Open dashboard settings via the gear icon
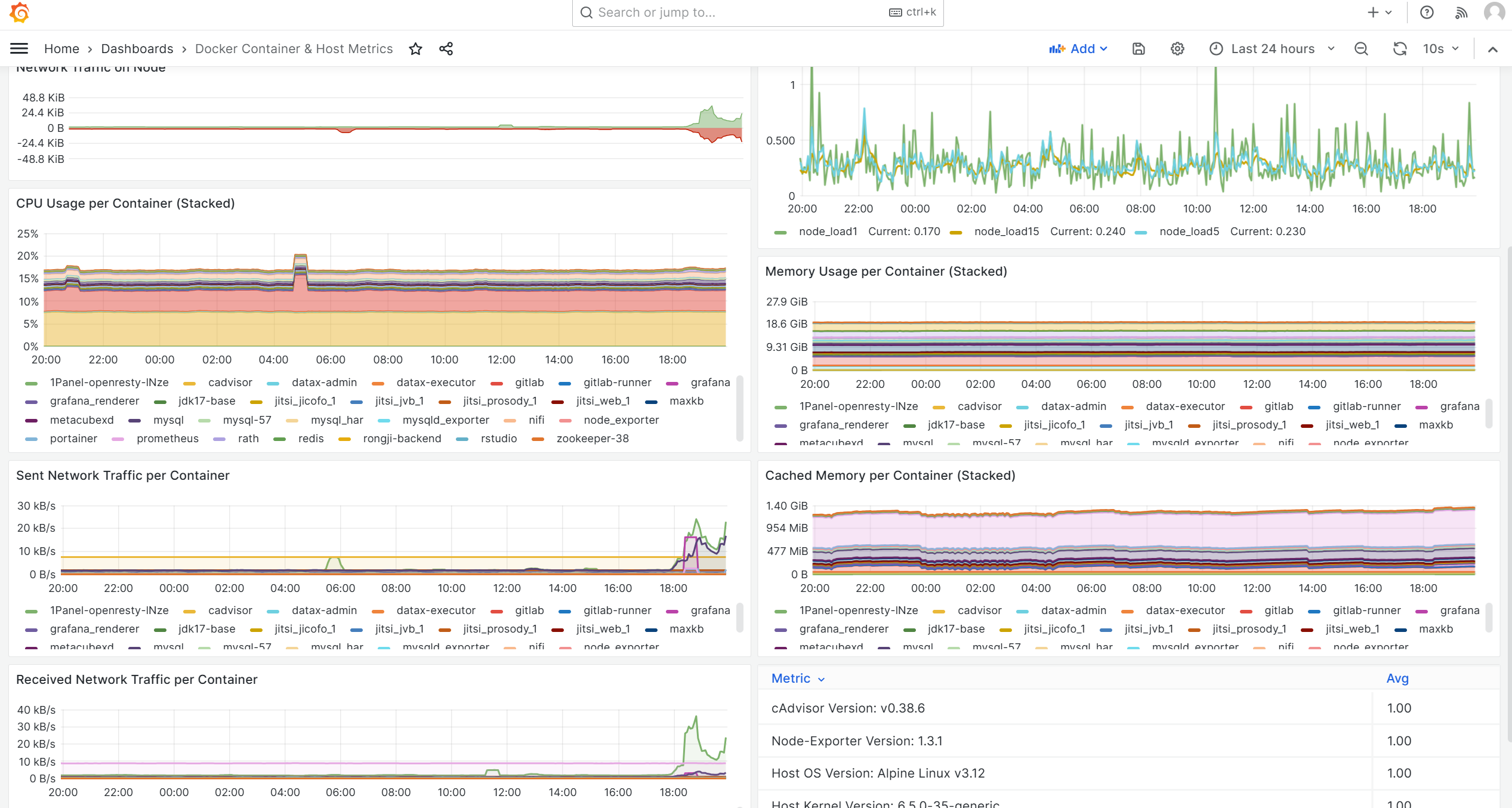This screenshot has width=1512, height=808. pos(1177,48)
